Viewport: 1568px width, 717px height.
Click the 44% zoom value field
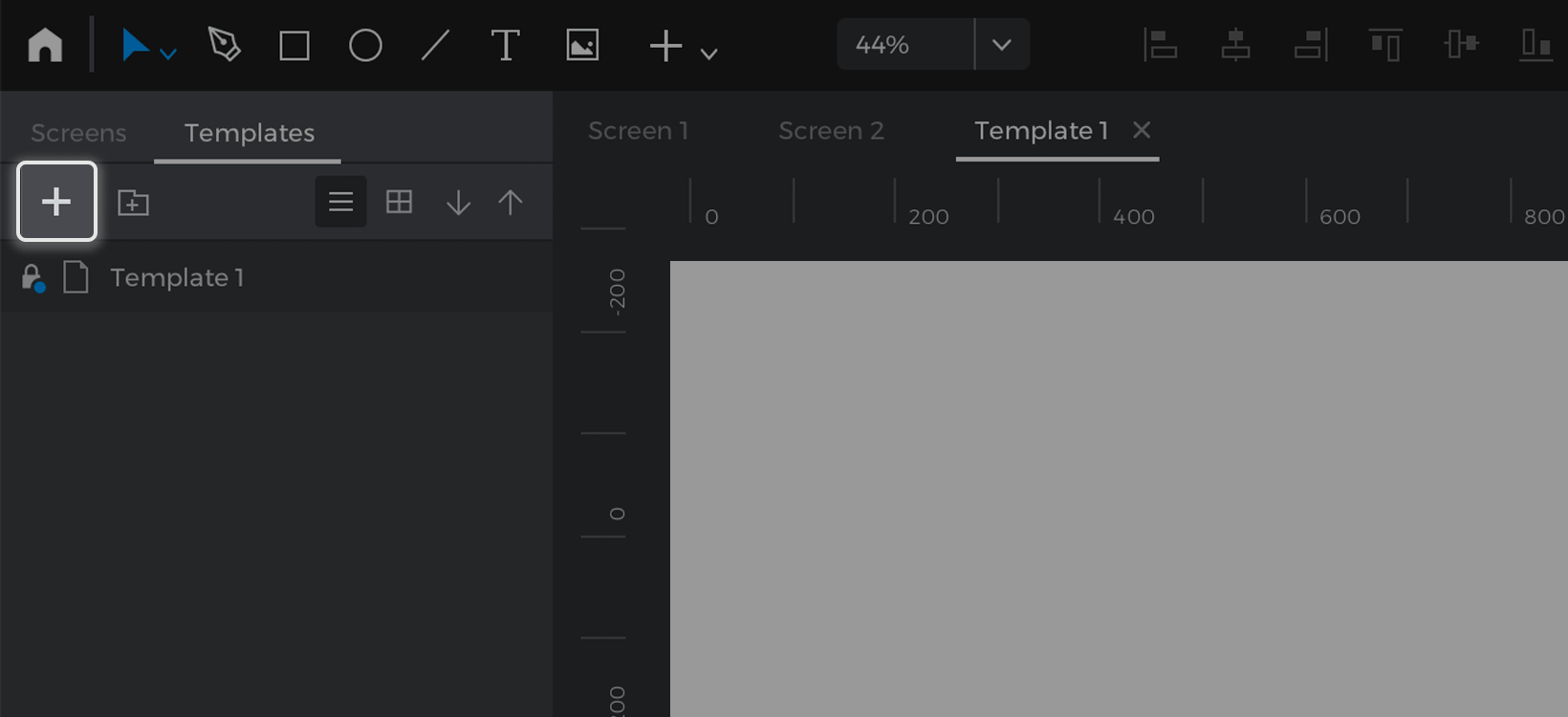(904, 44)
